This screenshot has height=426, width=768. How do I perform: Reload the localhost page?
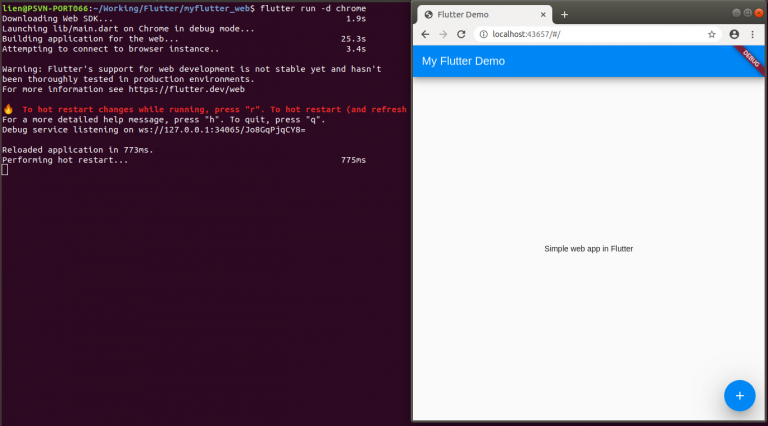pos(461,34)
